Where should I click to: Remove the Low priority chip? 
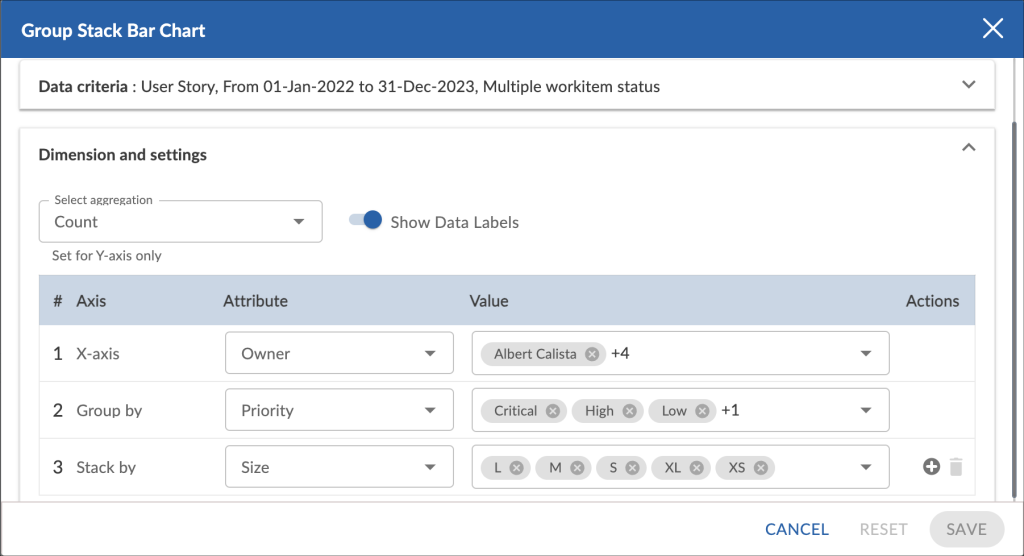coord(702,411)
